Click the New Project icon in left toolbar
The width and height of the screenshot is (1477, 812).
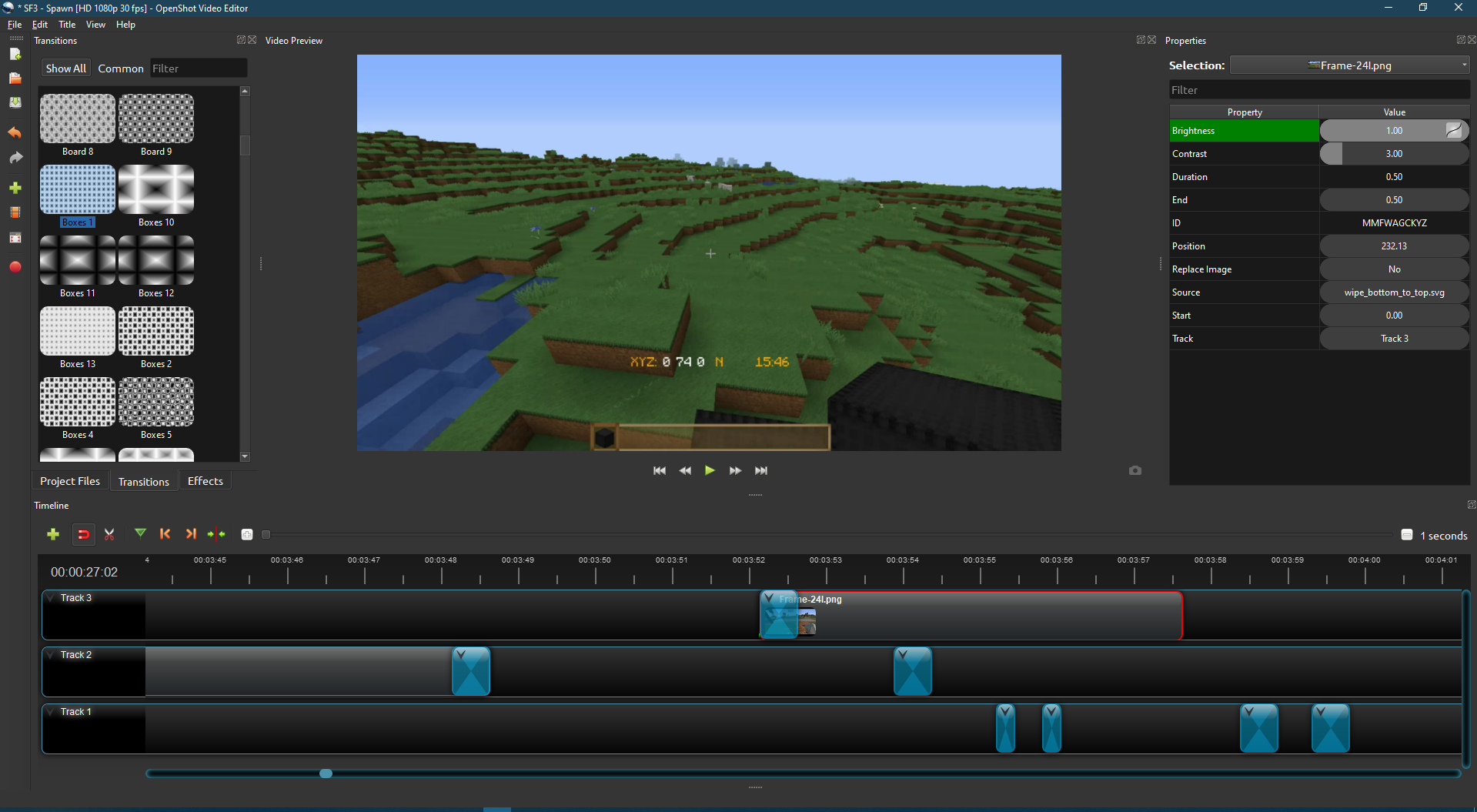(15, 54)
